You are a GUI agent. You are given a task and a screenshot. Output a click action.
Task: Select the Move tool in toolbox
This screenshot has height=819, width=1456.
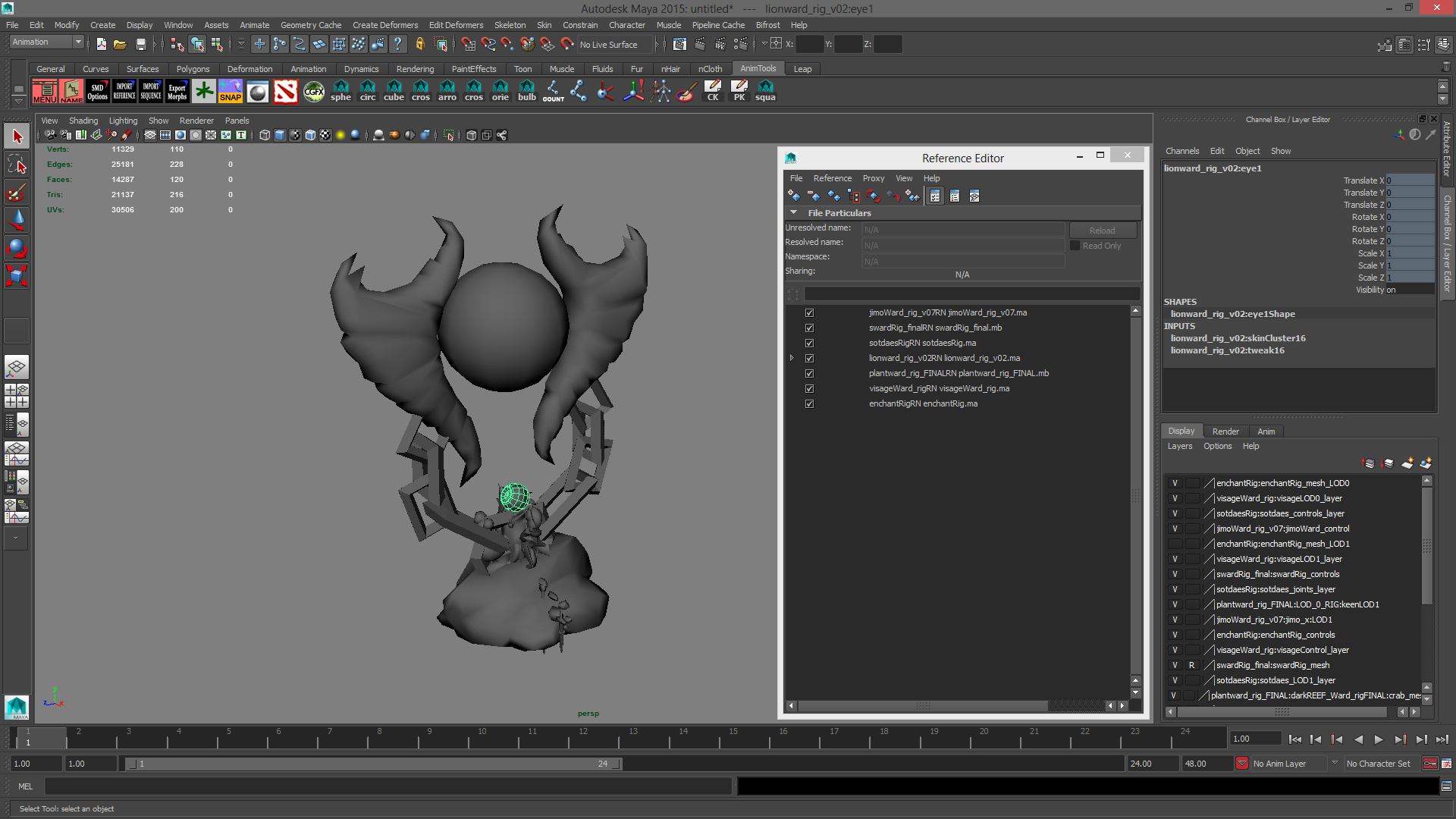pyautogui.click(x=17, y=221)
